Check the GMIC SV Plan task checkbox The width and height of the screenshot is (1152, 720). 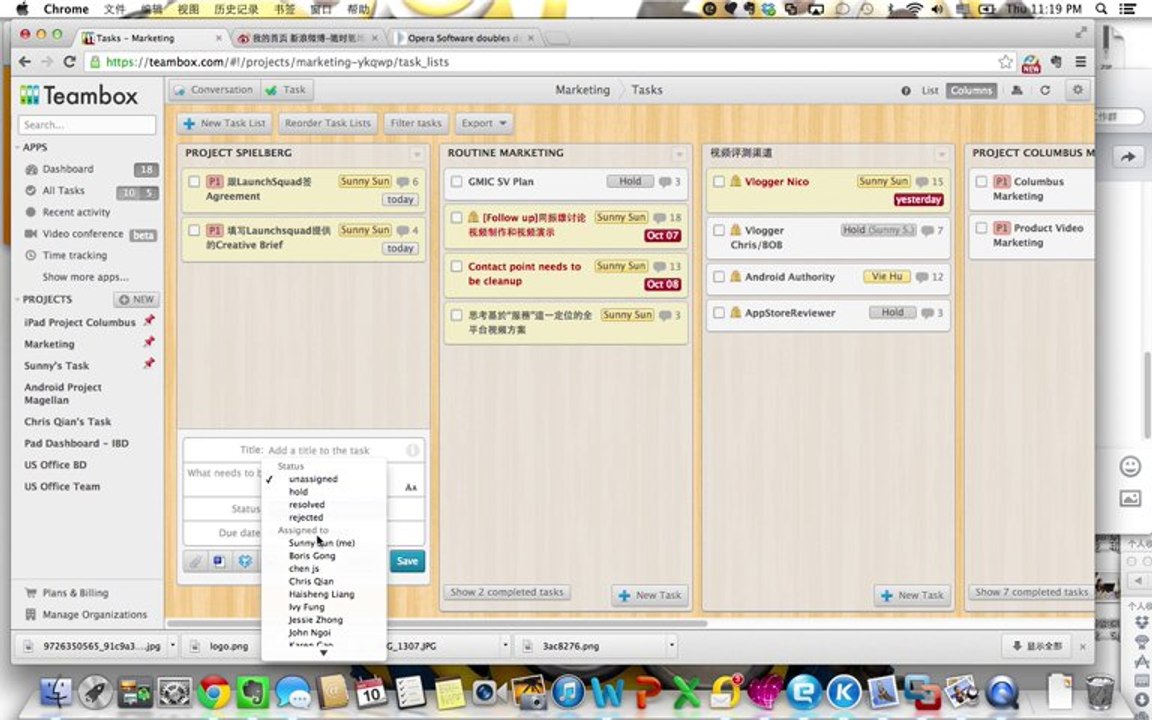pos(456,182)
